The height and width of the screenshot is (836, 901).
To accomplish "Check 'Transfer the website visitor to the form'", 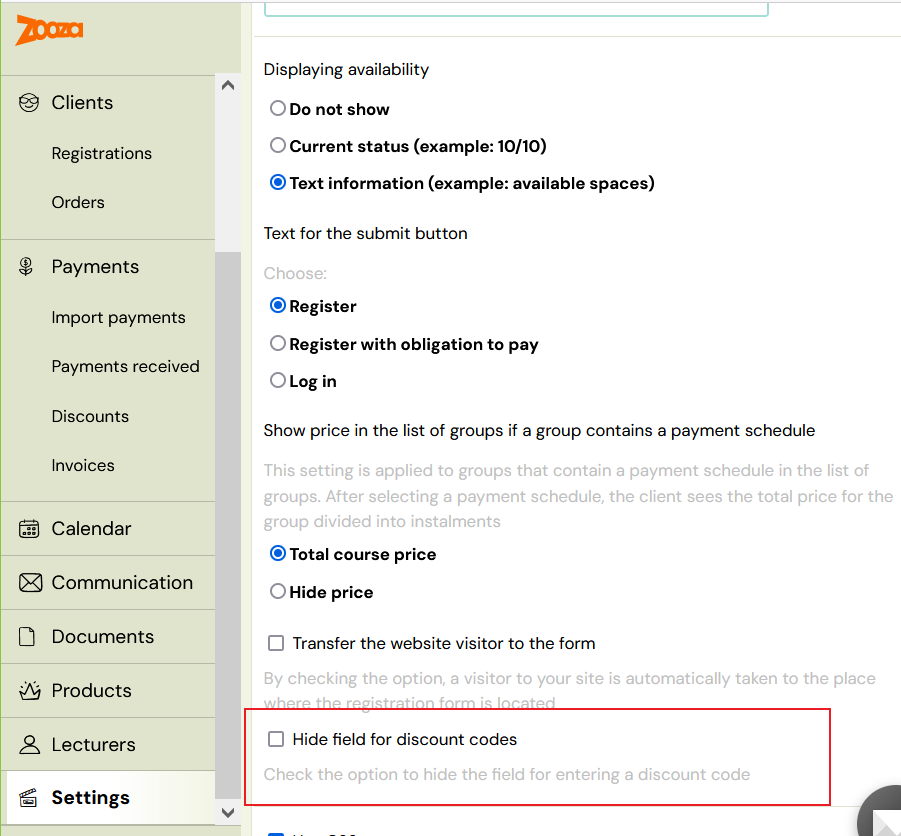I will (276, 643).
